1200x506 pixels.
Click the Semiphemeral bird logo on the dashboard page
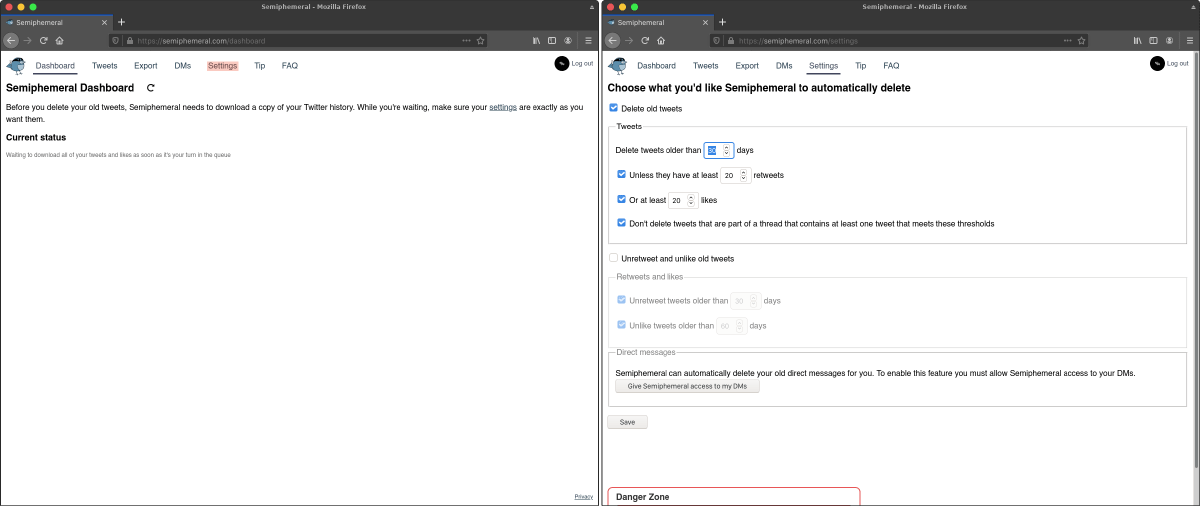point(16,66)
